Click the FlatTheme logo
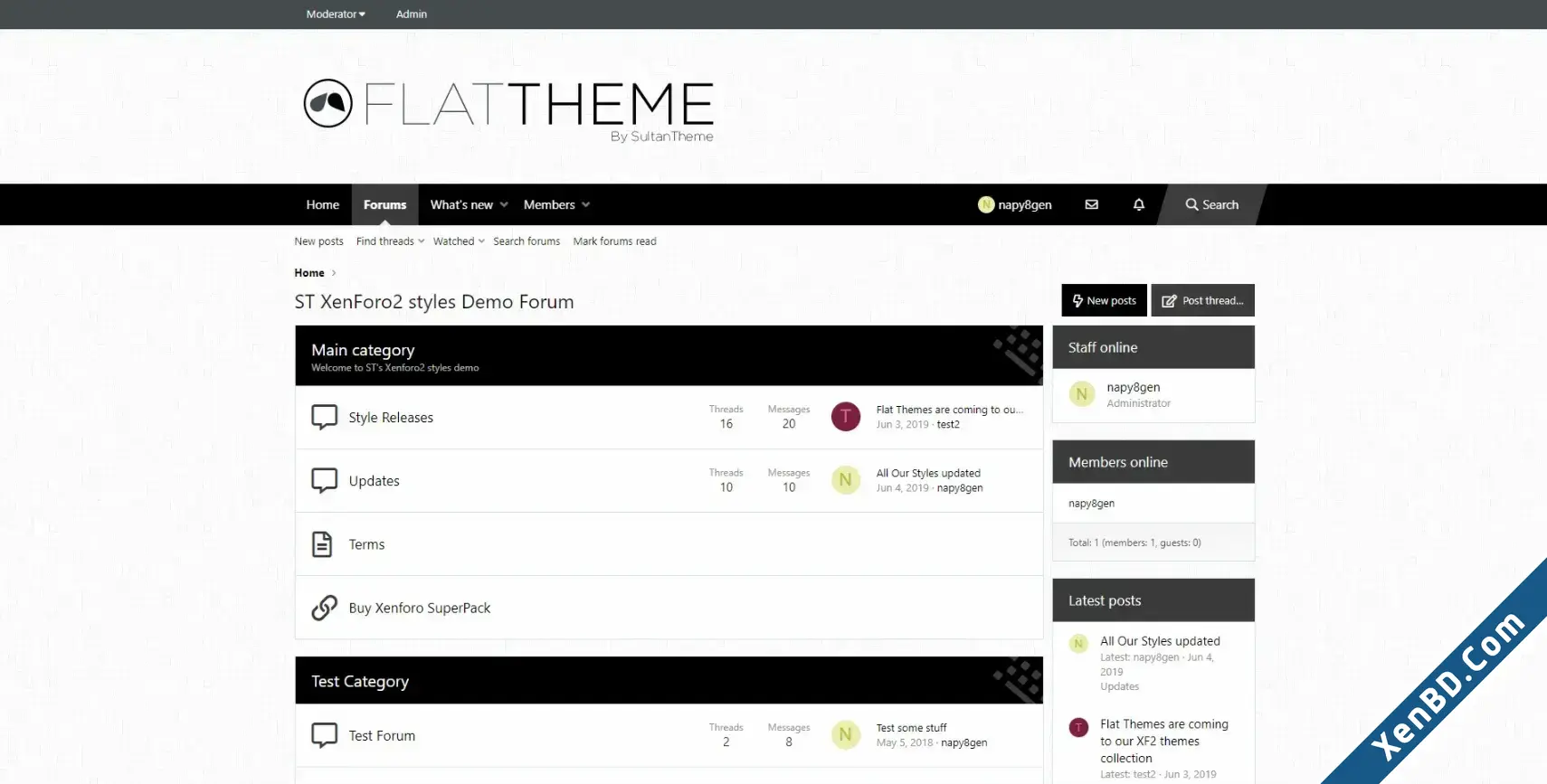This screenshot has width=1547, height=784. coord(508,109)
